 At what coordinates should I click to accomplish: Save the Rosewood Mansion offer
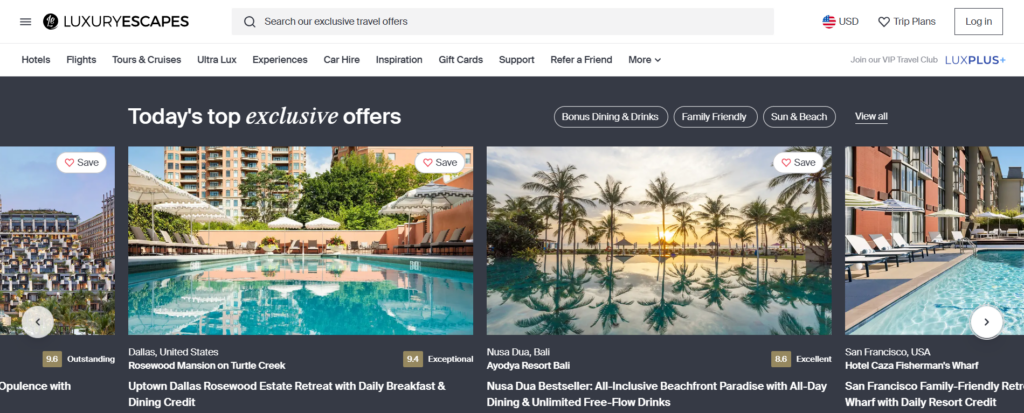tap(440, 163)
